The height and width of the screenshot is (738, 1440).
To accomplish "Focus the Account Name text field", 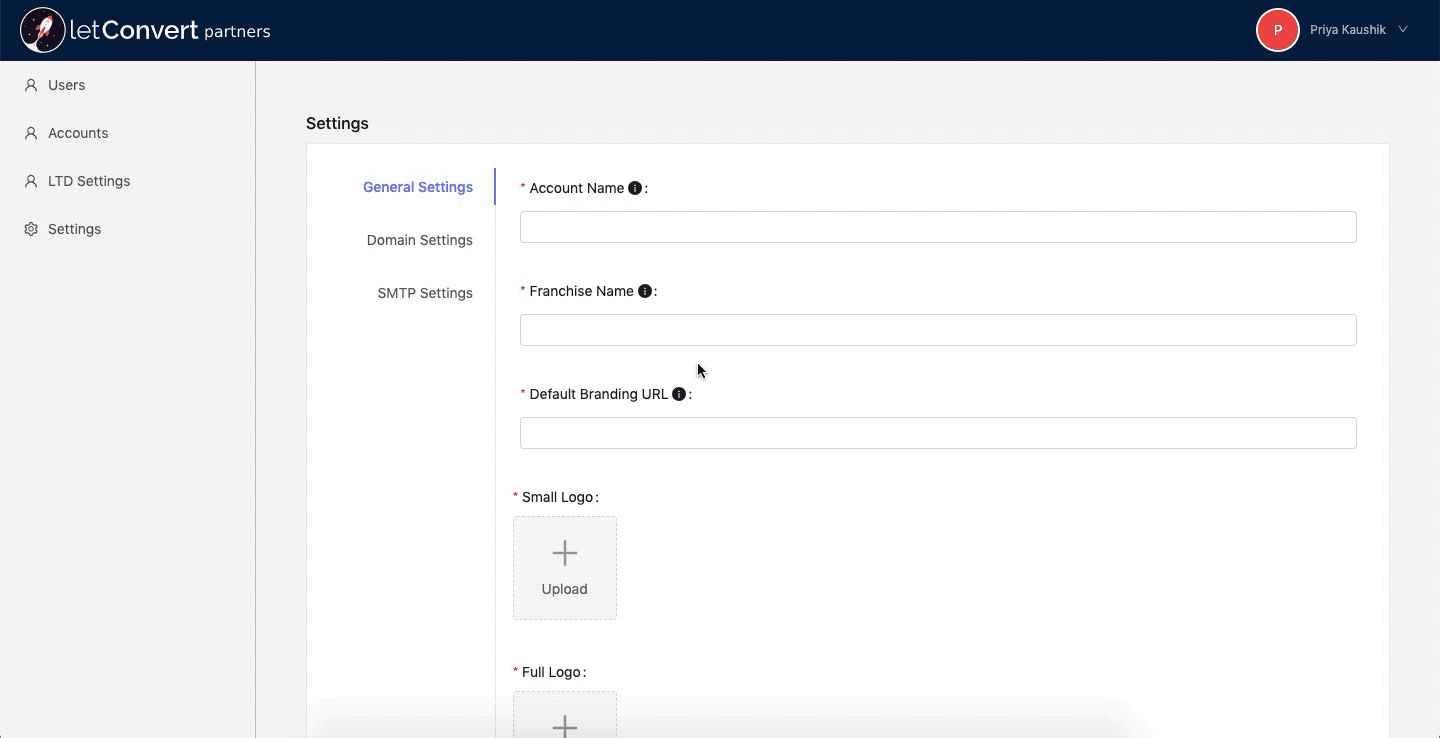I will (x=937, y=227).
